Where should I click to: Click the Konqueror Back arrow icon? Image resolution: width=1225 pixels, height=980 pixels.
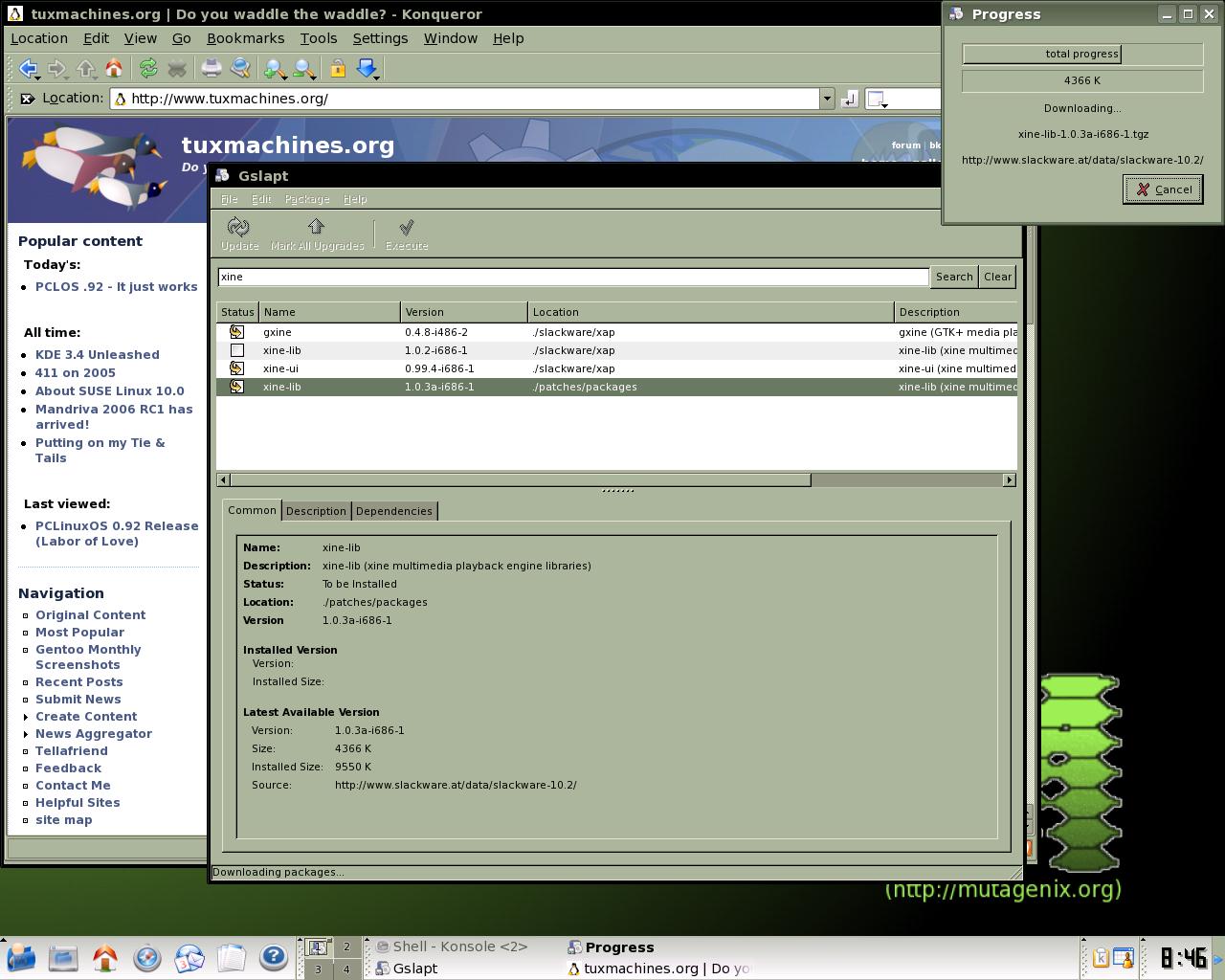pos(27,68)
